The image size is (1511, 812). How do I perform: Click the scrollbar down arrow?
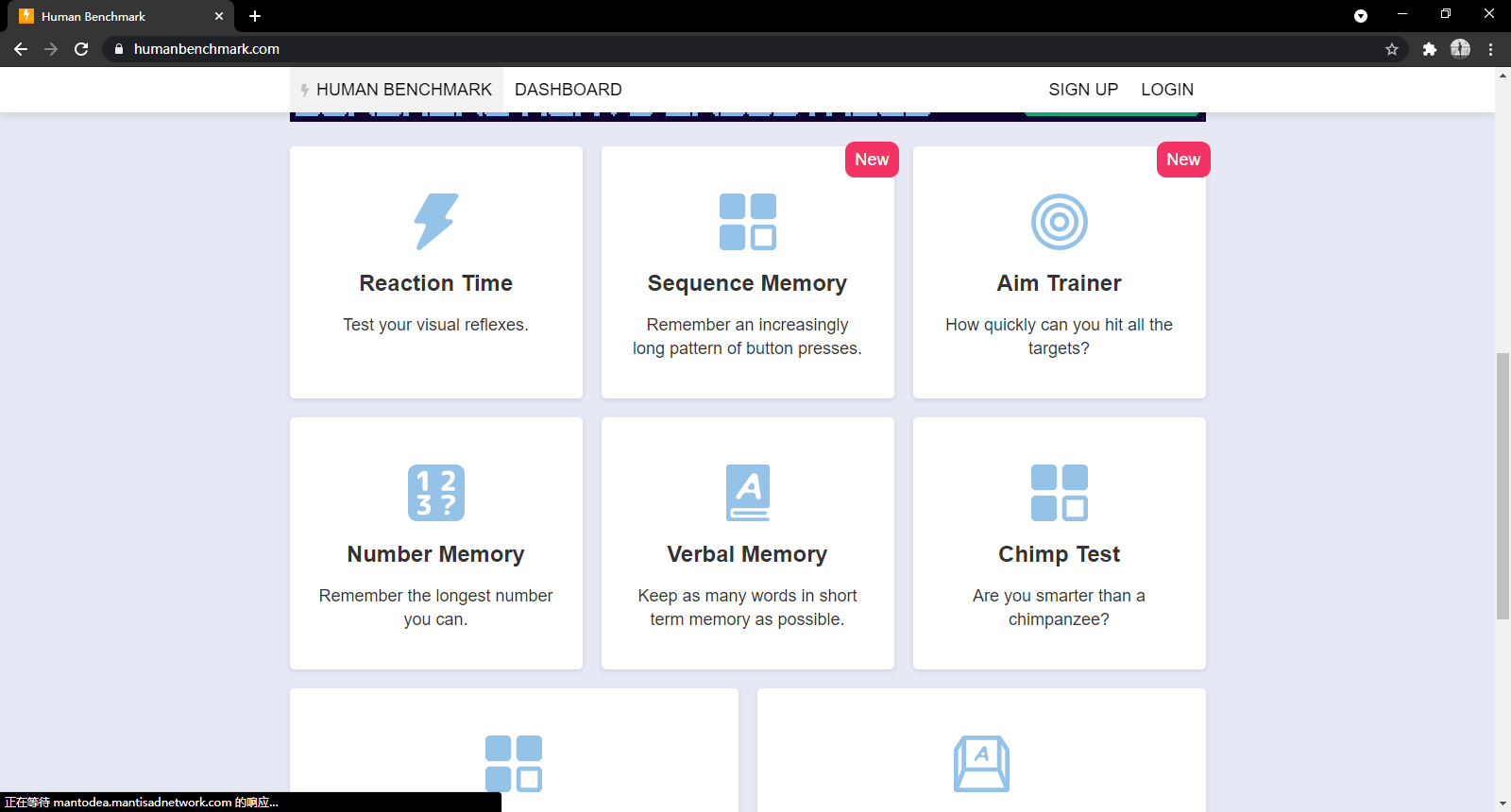point(1503,804)
